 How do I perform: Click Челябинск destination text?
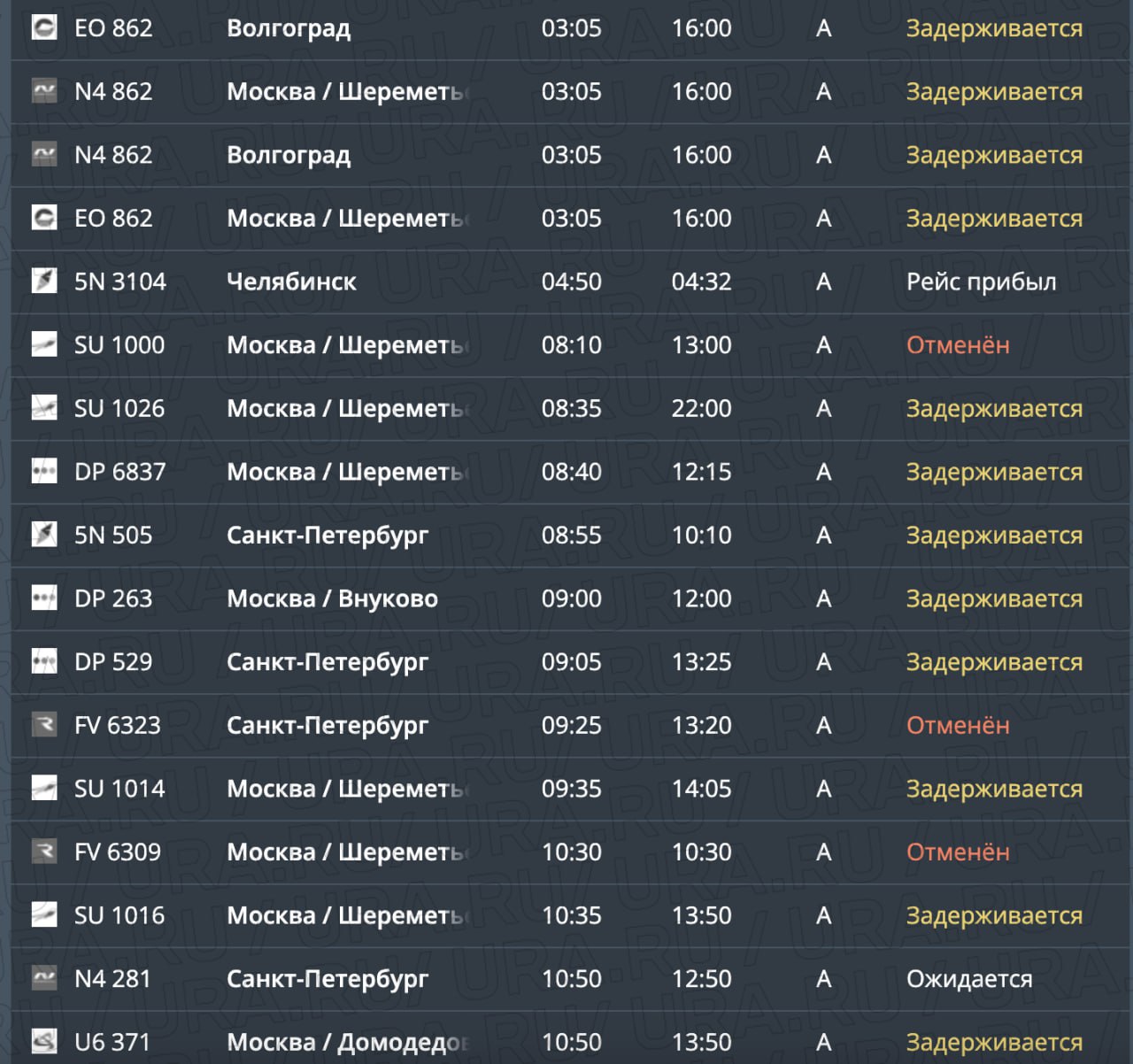click(291, 282)
